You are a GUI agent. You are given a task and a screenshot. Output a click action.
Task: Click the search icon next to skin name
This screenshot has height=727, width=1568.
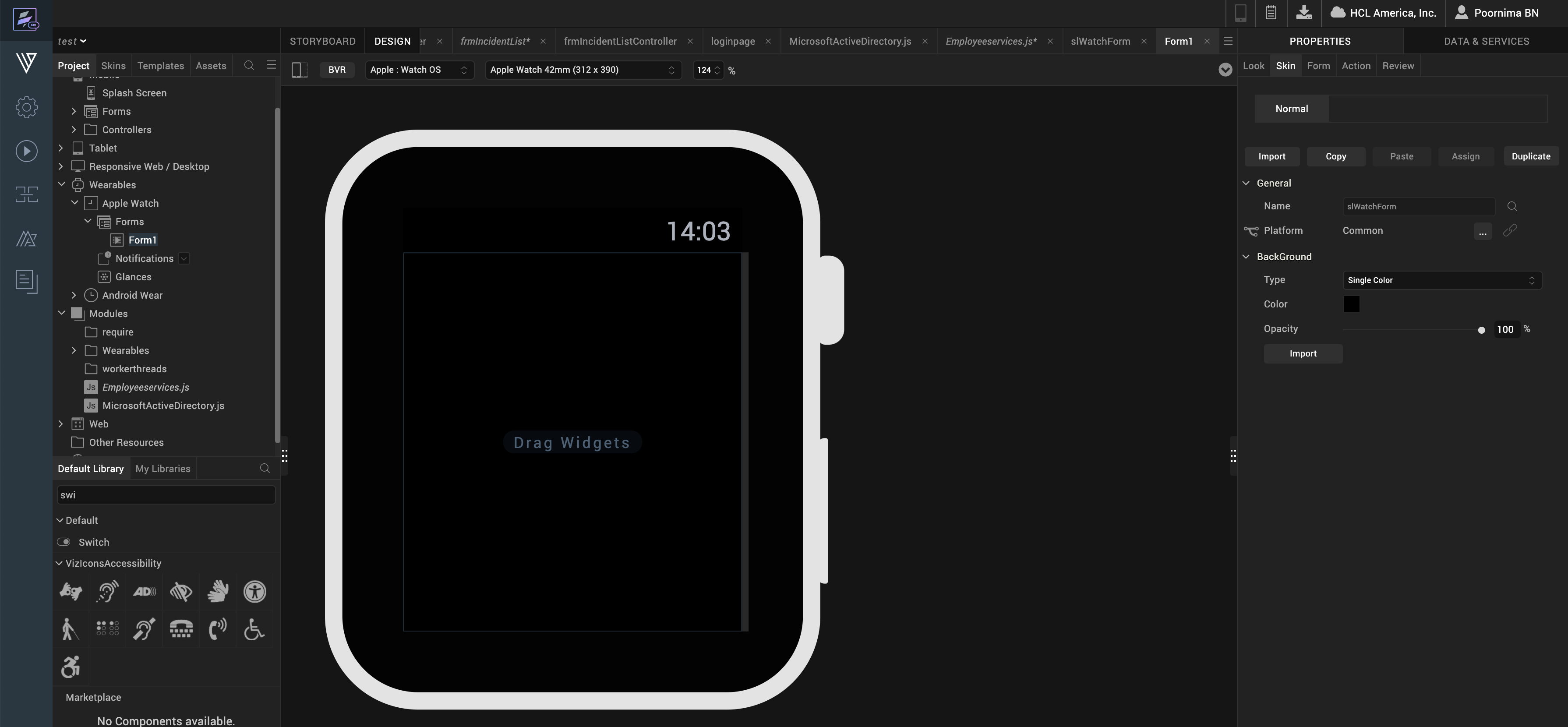1512,206
